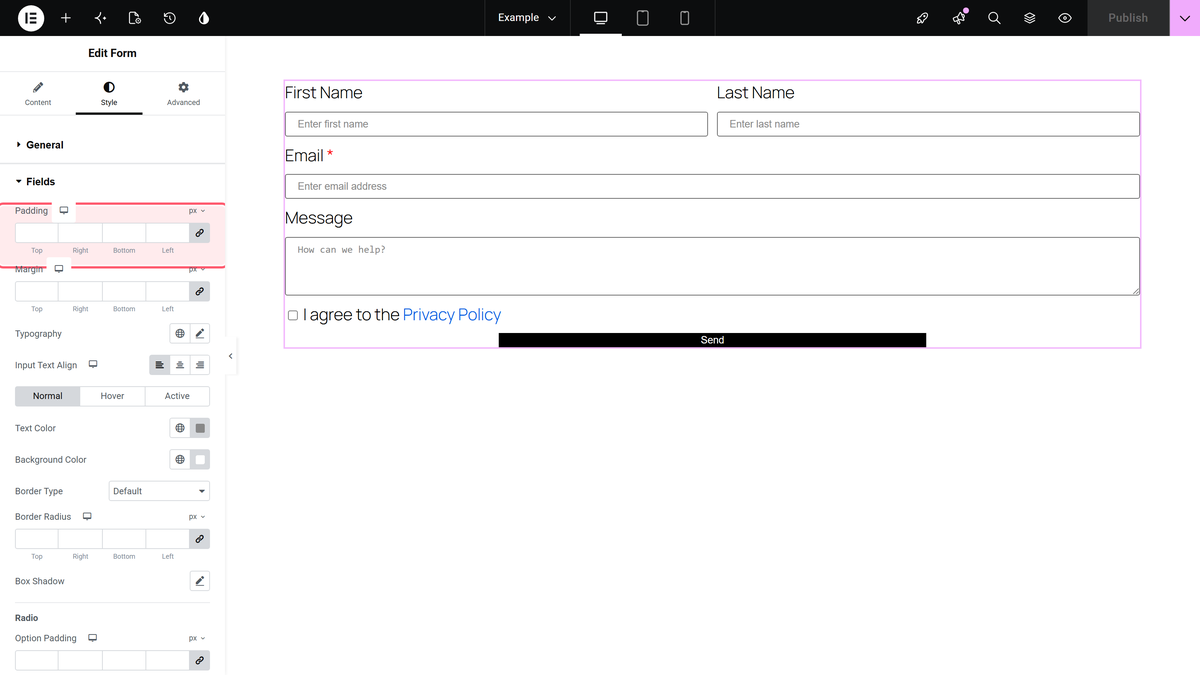1200x675 pixels.
Task: Open responsive device icon next to Padding
Action: (x=64, y=211)
